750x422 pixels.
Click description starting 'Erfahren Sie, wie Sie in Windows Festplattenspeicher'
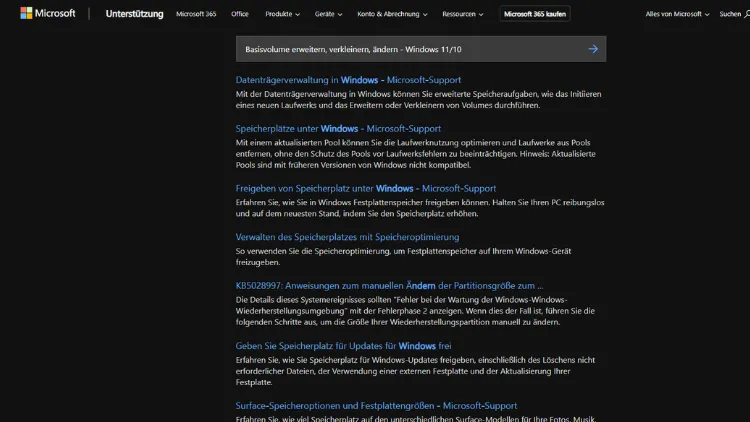click(420, 208)
